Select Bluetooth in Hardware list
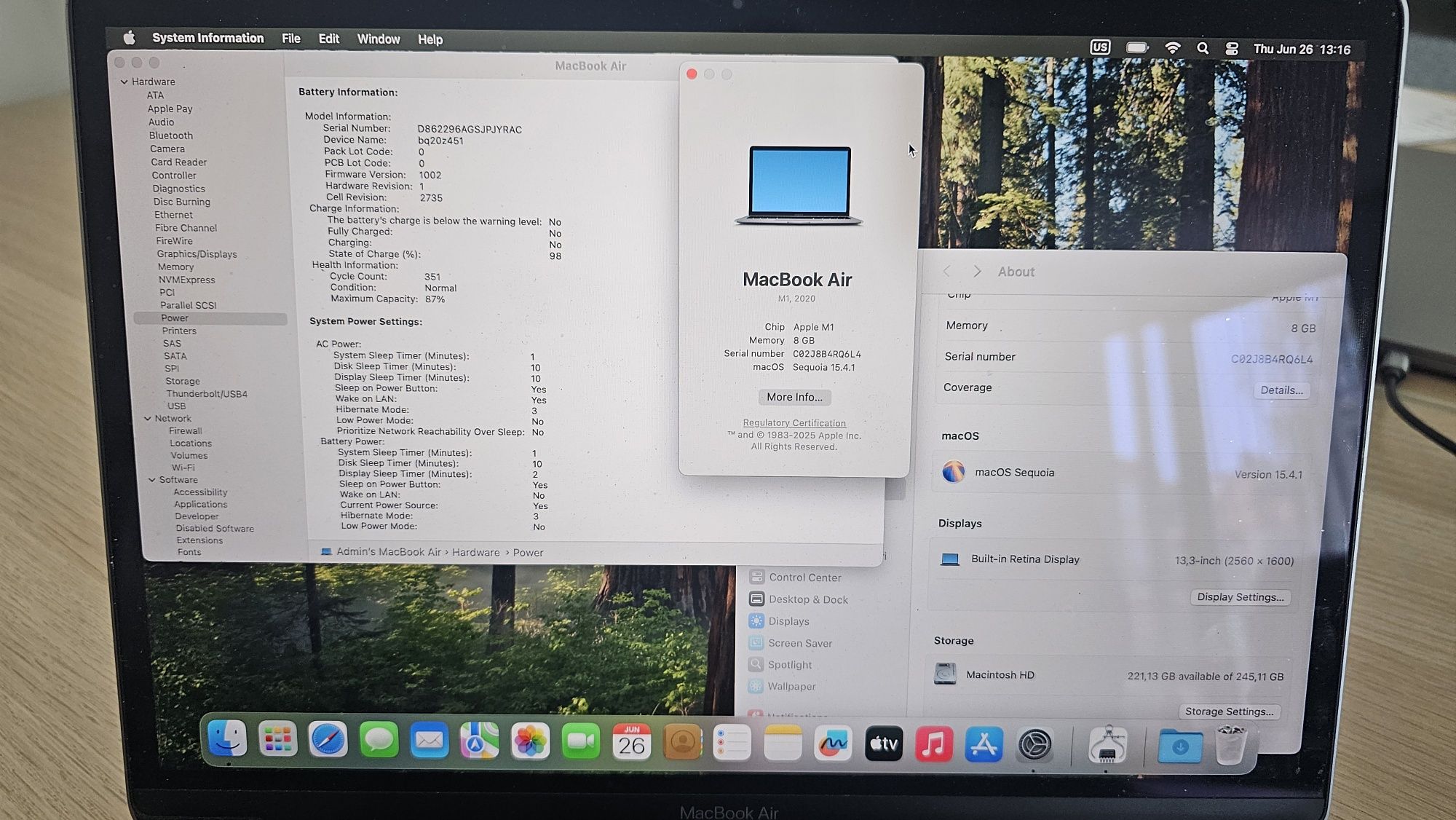 171,135
